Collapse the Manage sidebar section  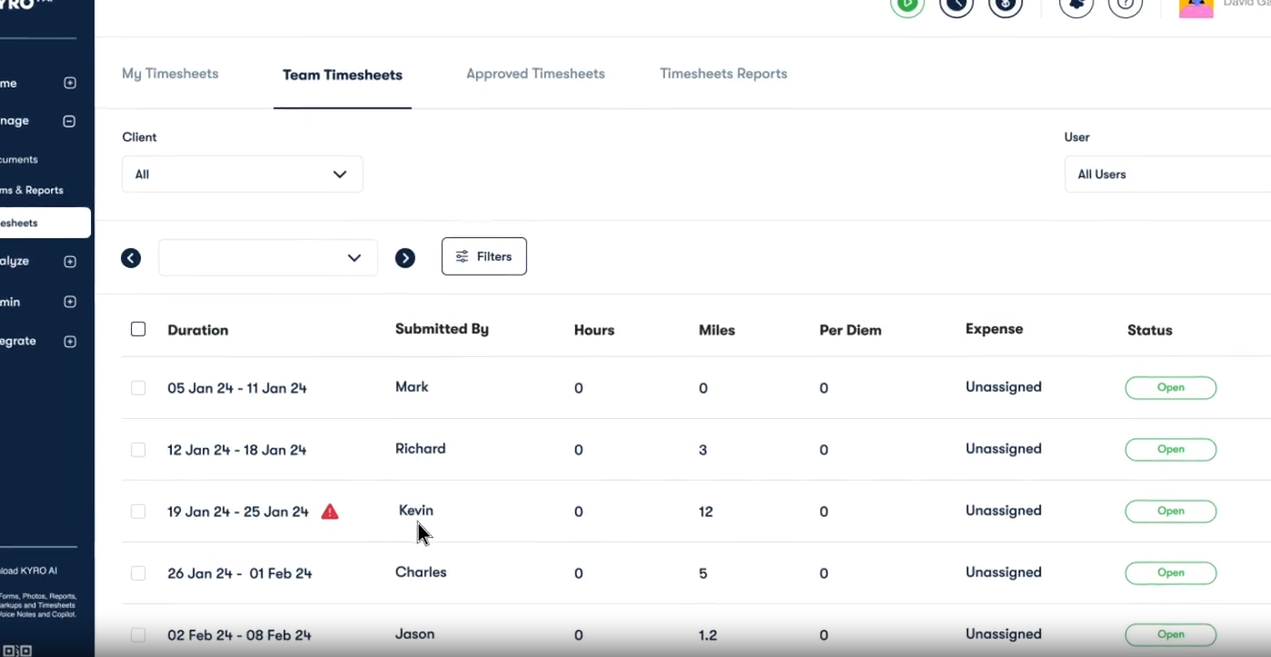[x=70, y=121]
